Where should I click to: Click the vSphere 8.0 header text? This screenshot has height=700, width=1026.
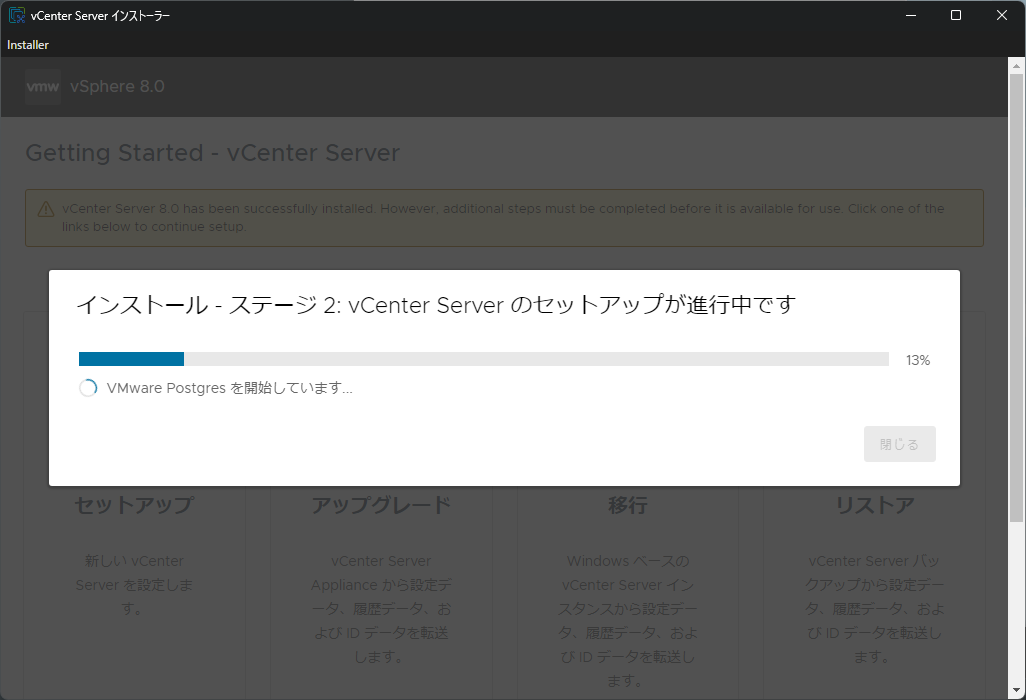[117, 86]
